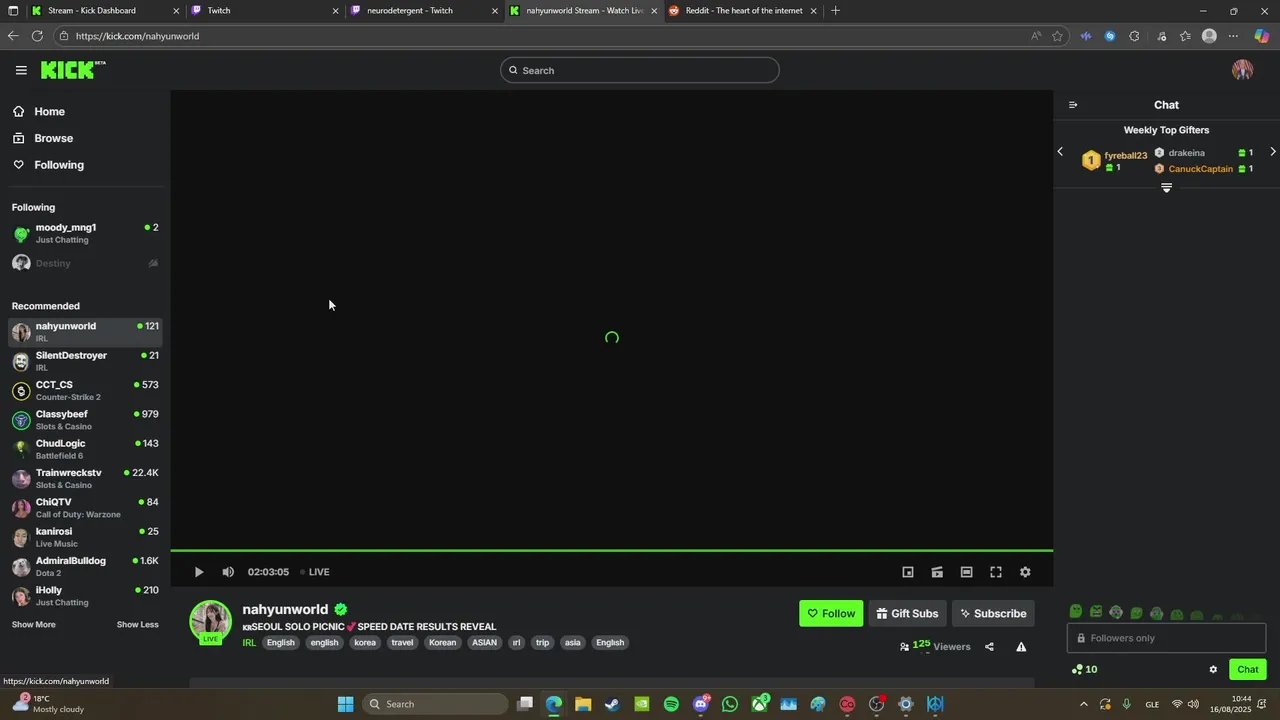1280x720 pixels.
Task: Open Gift Subs dialog
Action: coord(907,614)
